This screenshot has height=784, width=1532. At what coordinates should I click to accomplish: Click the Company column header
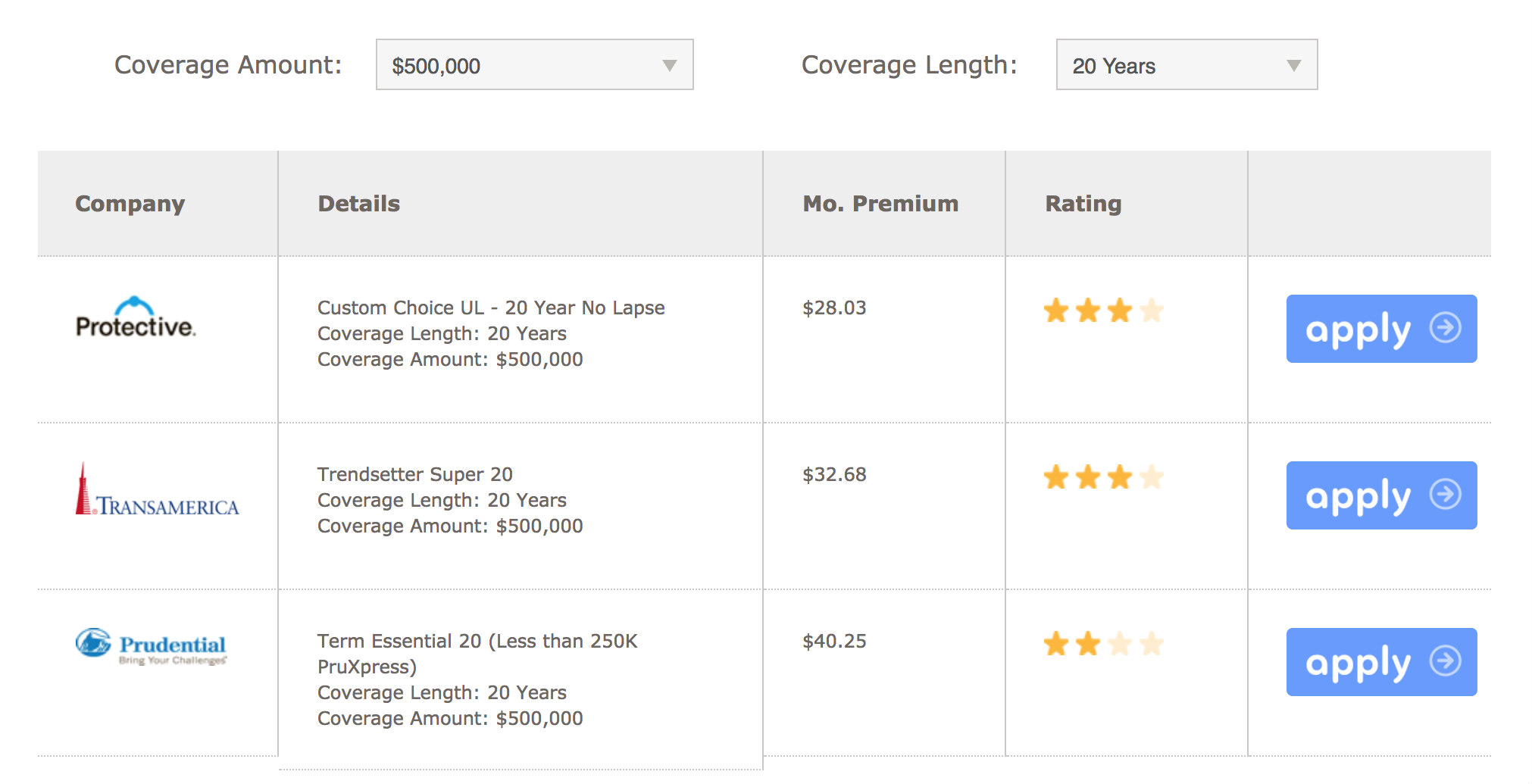pos(130,203)
